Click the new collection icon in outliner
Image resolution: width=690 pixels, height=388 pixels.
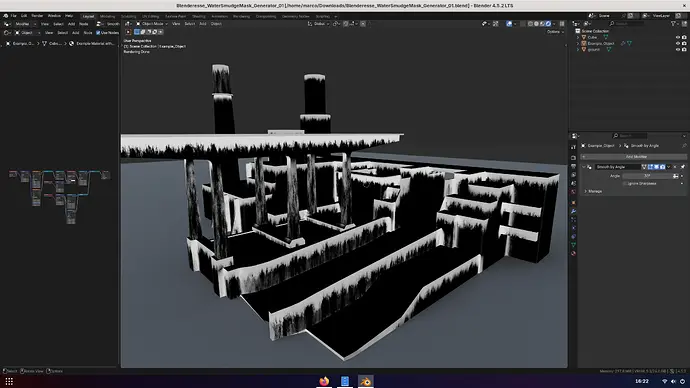coord(684,24)
